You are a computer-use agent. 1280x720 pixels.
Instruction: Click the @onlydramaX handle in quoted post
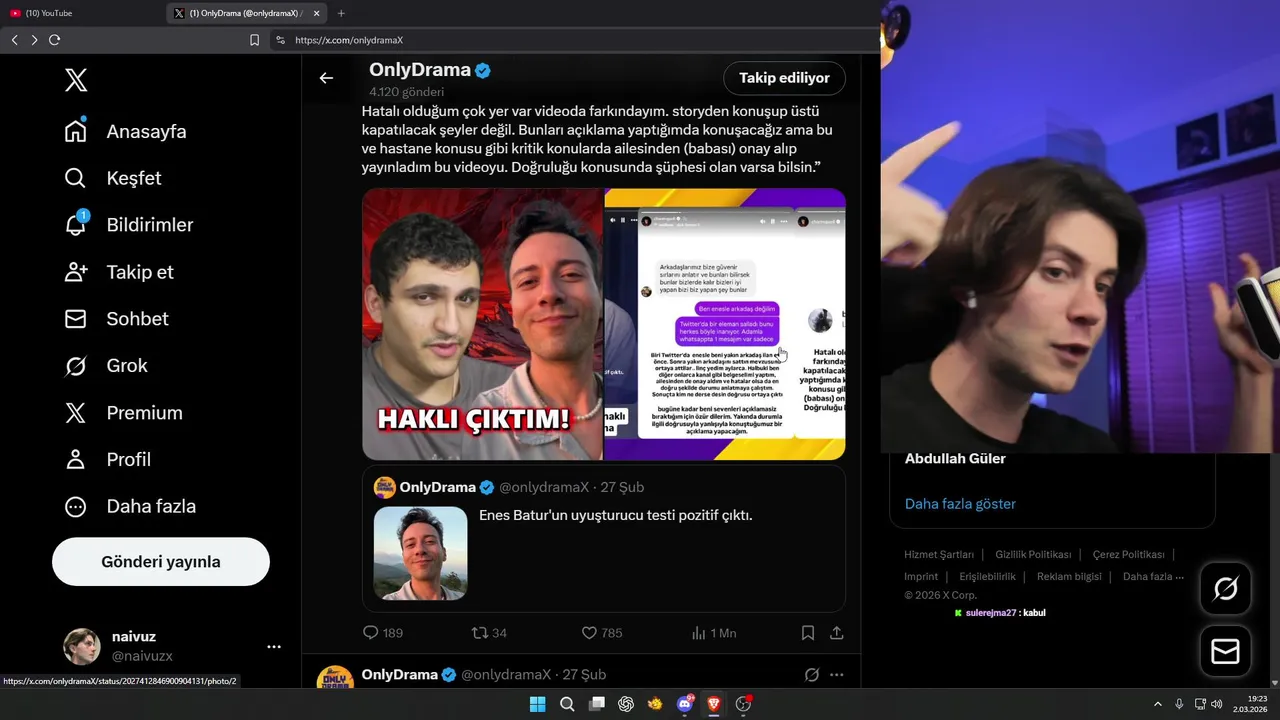tap(544, 487)
